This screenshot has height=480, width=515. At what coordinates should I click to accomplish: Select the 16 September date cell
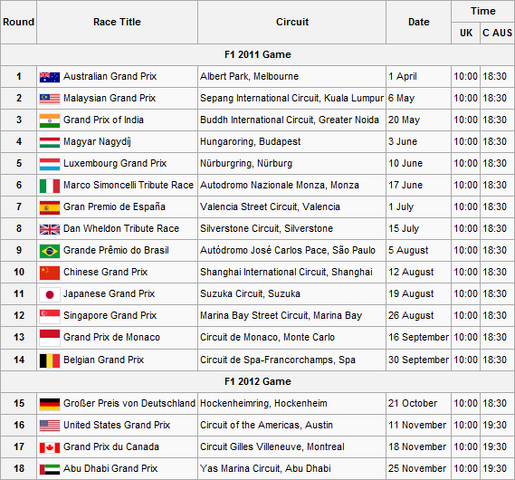tap(419, 337)
